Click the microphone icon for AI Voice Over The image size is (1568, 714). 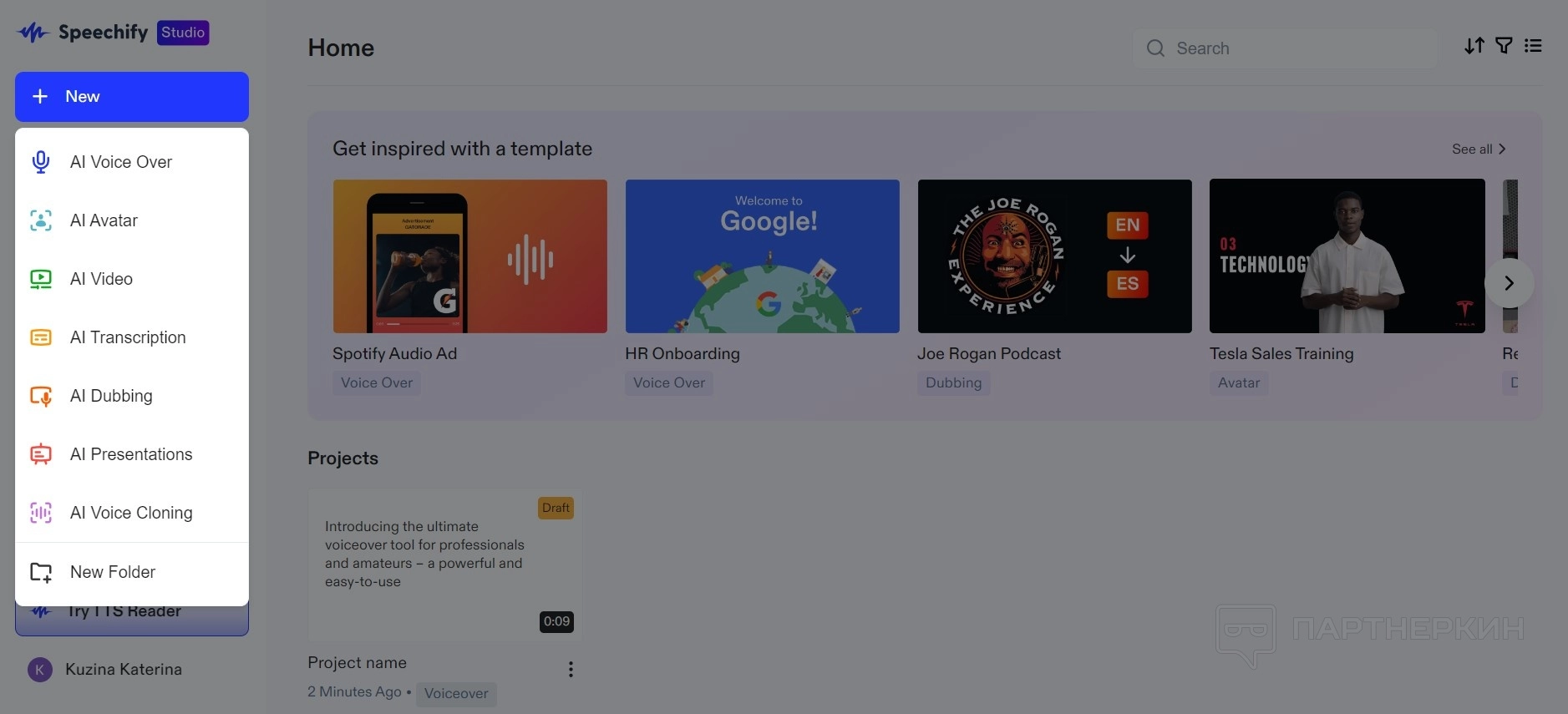41,162
